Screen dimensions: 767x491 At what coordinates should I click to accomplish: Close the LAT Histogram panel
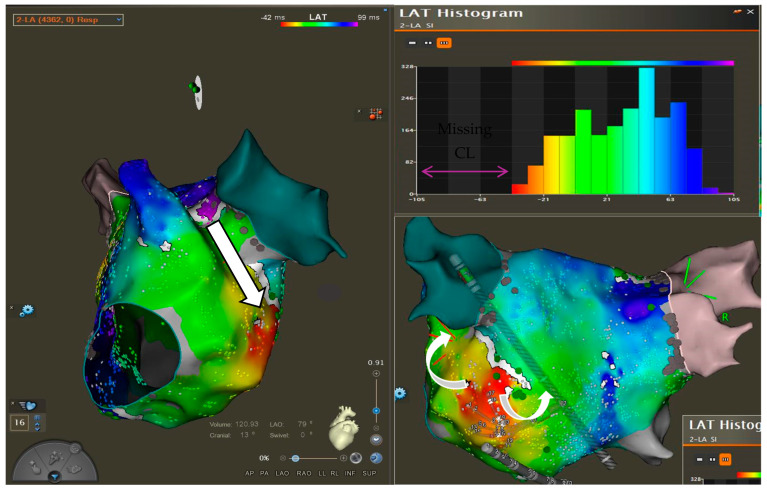pos(750,12)
